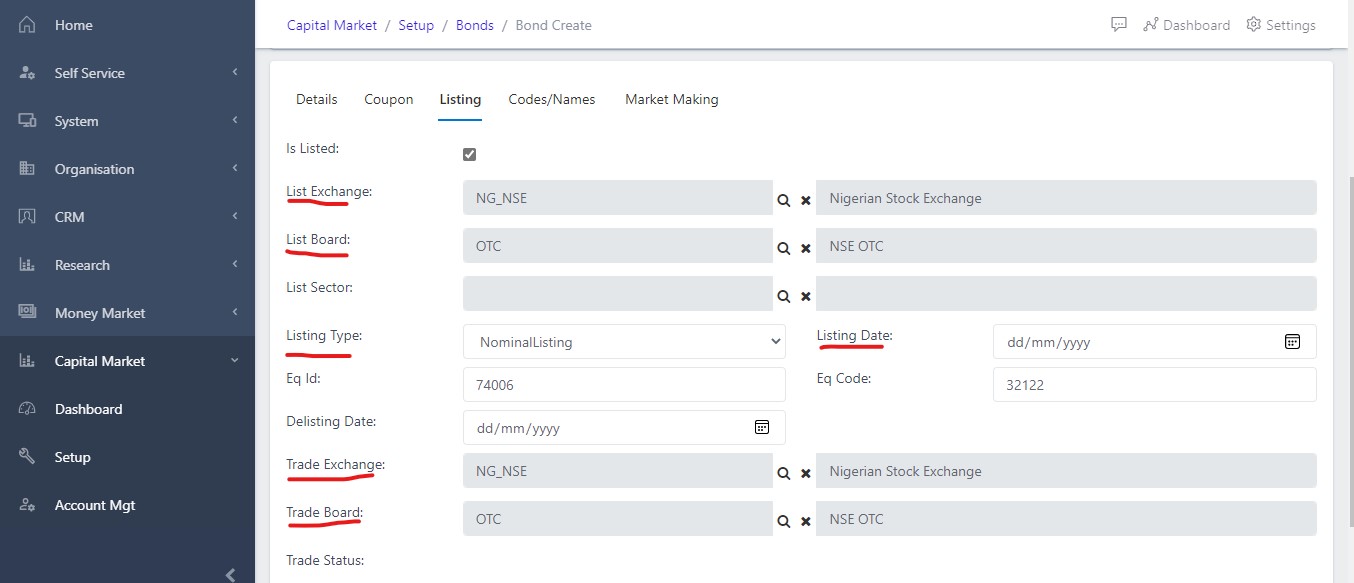Click the Trade Board search magnifier icon
The width and height of the screenshot is (1354, 583).
pos(784,521)
